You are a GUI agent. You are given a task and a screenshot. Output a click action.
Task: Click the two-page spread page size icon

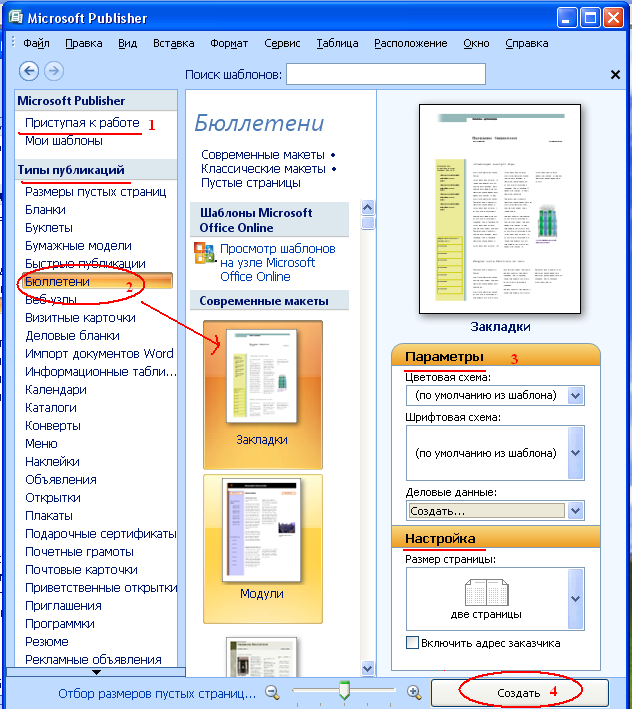tap(486, 592)
